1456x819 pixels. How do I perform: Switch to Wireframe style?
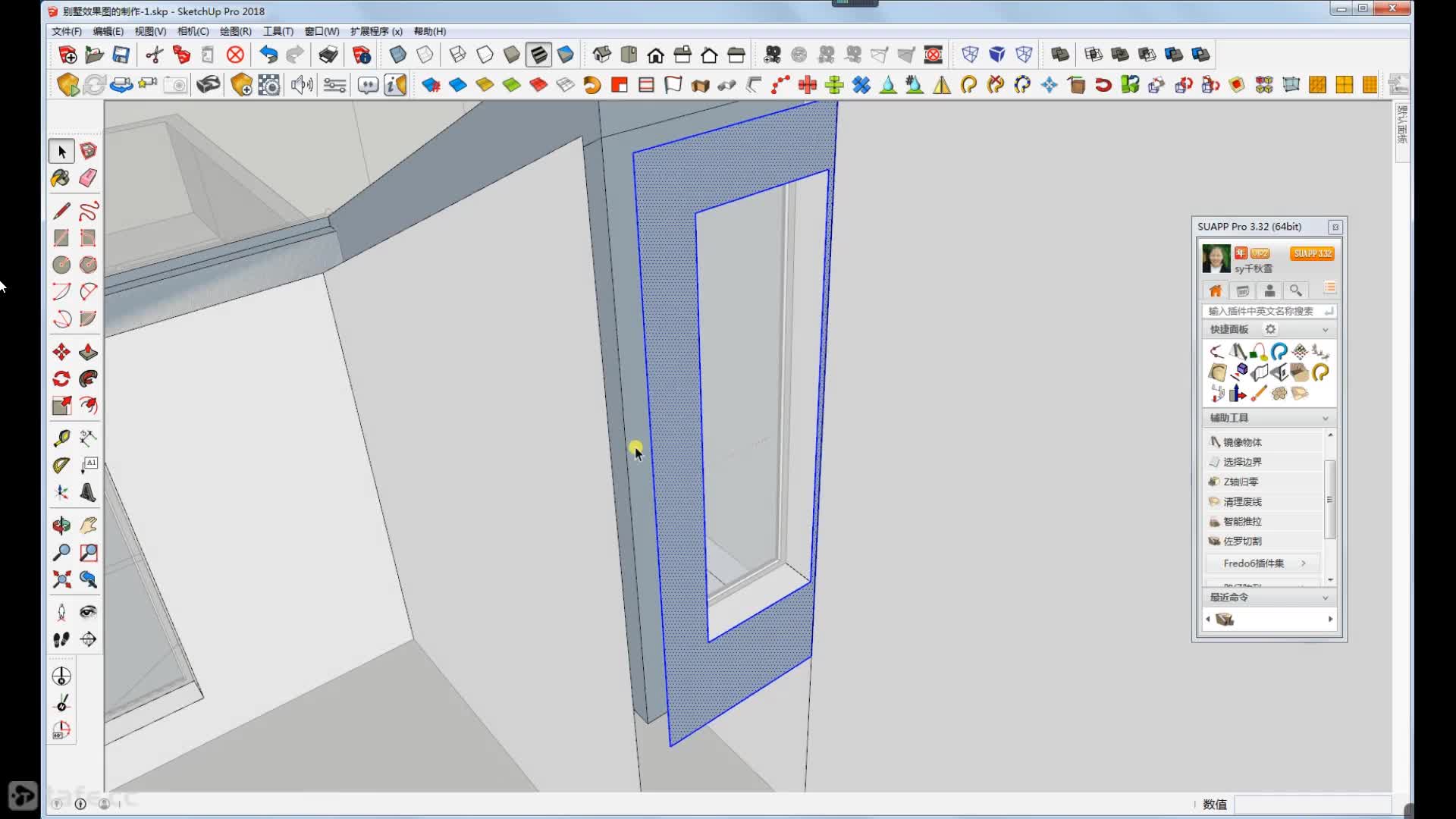458,55
